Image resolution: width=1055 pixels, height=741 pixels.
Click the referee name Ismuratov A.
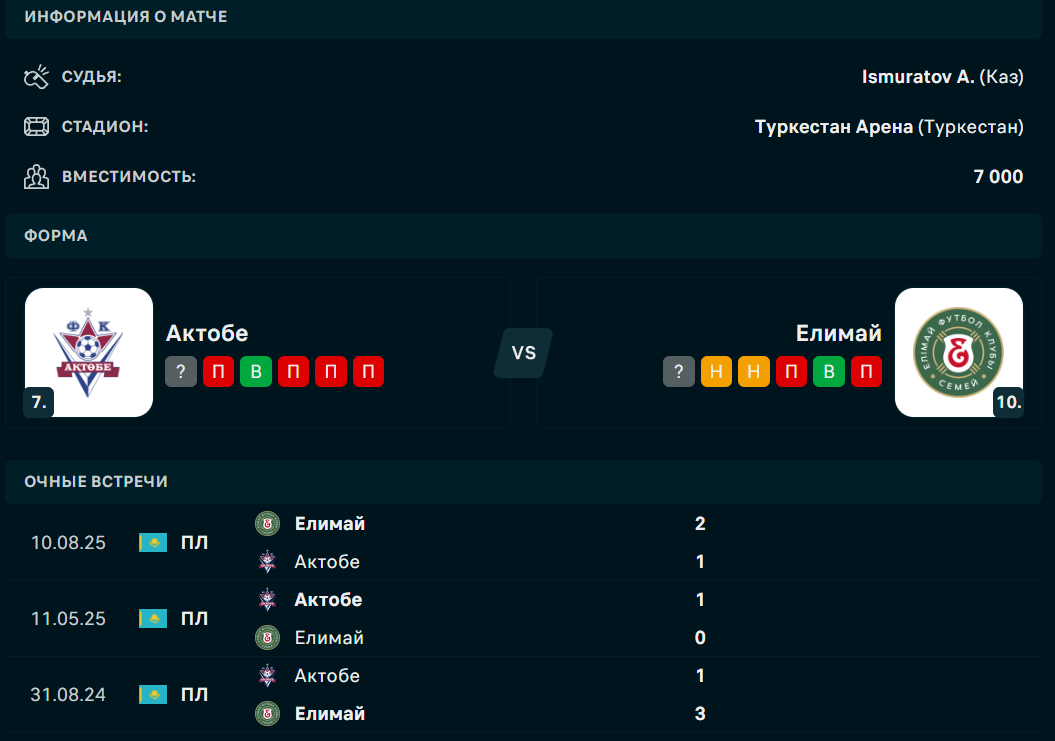(x=917, y=77)
